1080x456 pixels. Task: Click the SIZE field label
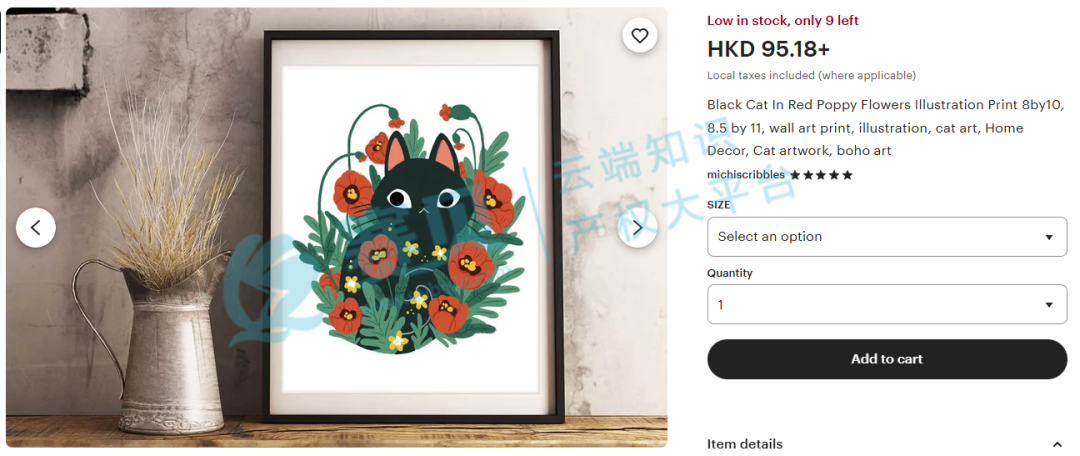point(718,205)
